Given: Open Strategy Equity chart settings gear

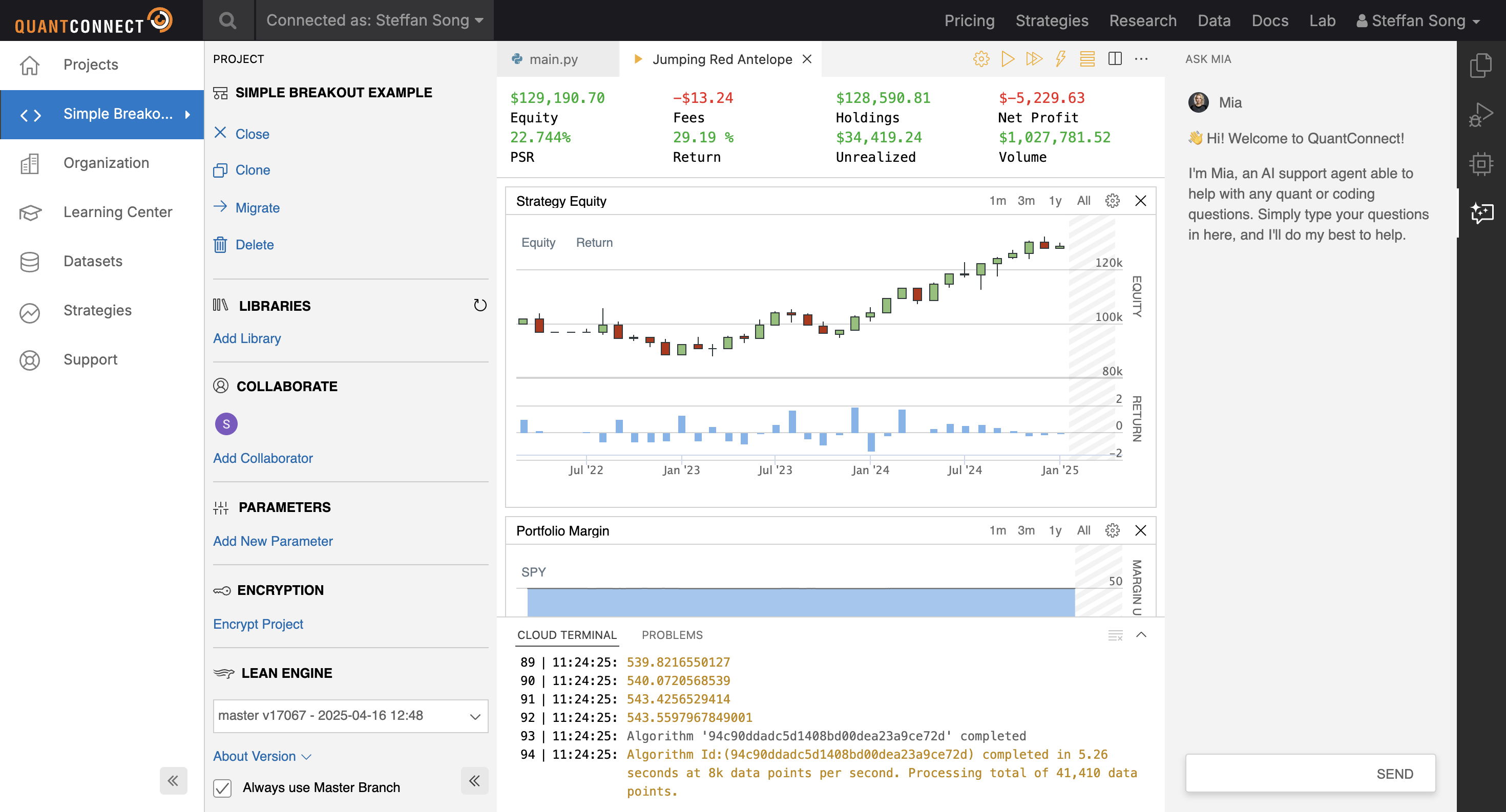Looking at the screenshot, I should 1112,201.
